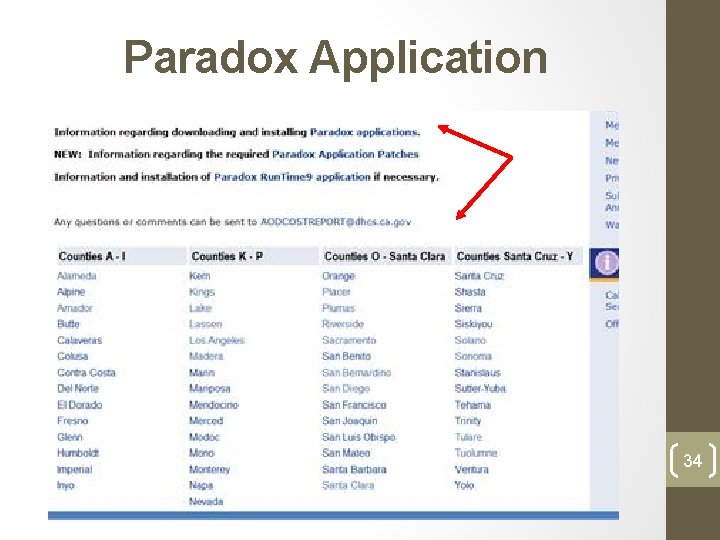The image size is (720, 540).
Task: Select San Francisco county
Action: point(354,405)
